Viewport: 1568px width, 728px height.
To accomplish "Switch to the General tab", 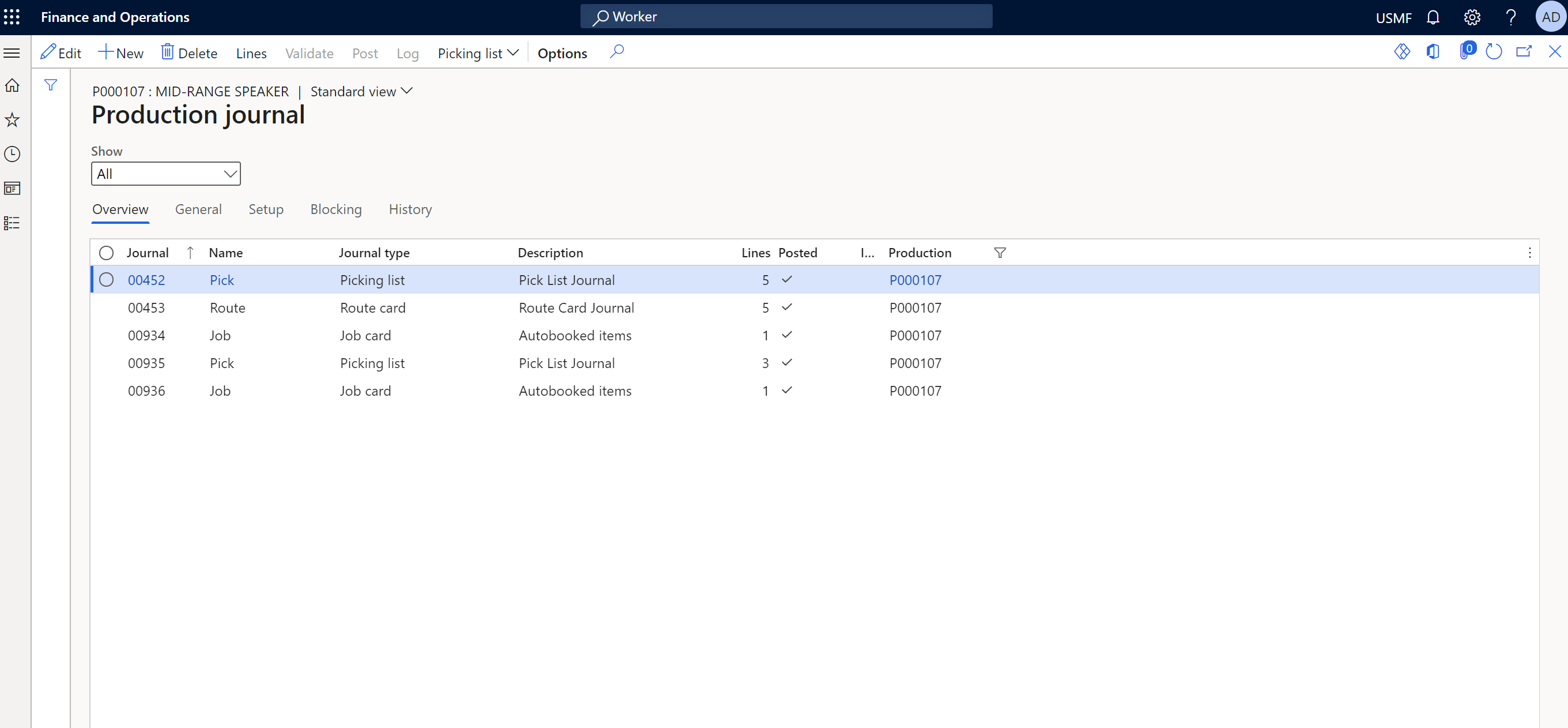I will coord(198,209).
